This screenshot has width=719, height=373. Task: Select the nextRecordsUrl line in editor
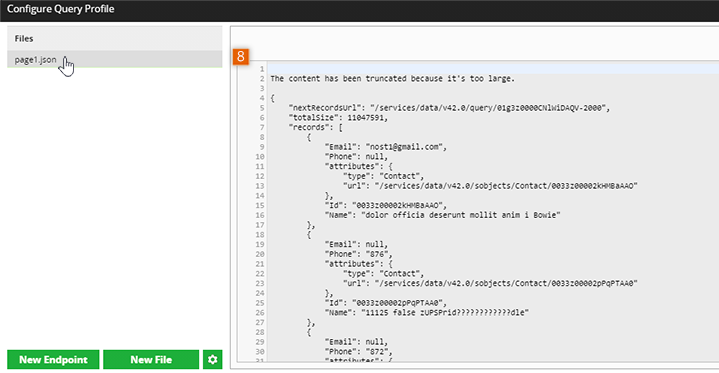coord(449,108)
